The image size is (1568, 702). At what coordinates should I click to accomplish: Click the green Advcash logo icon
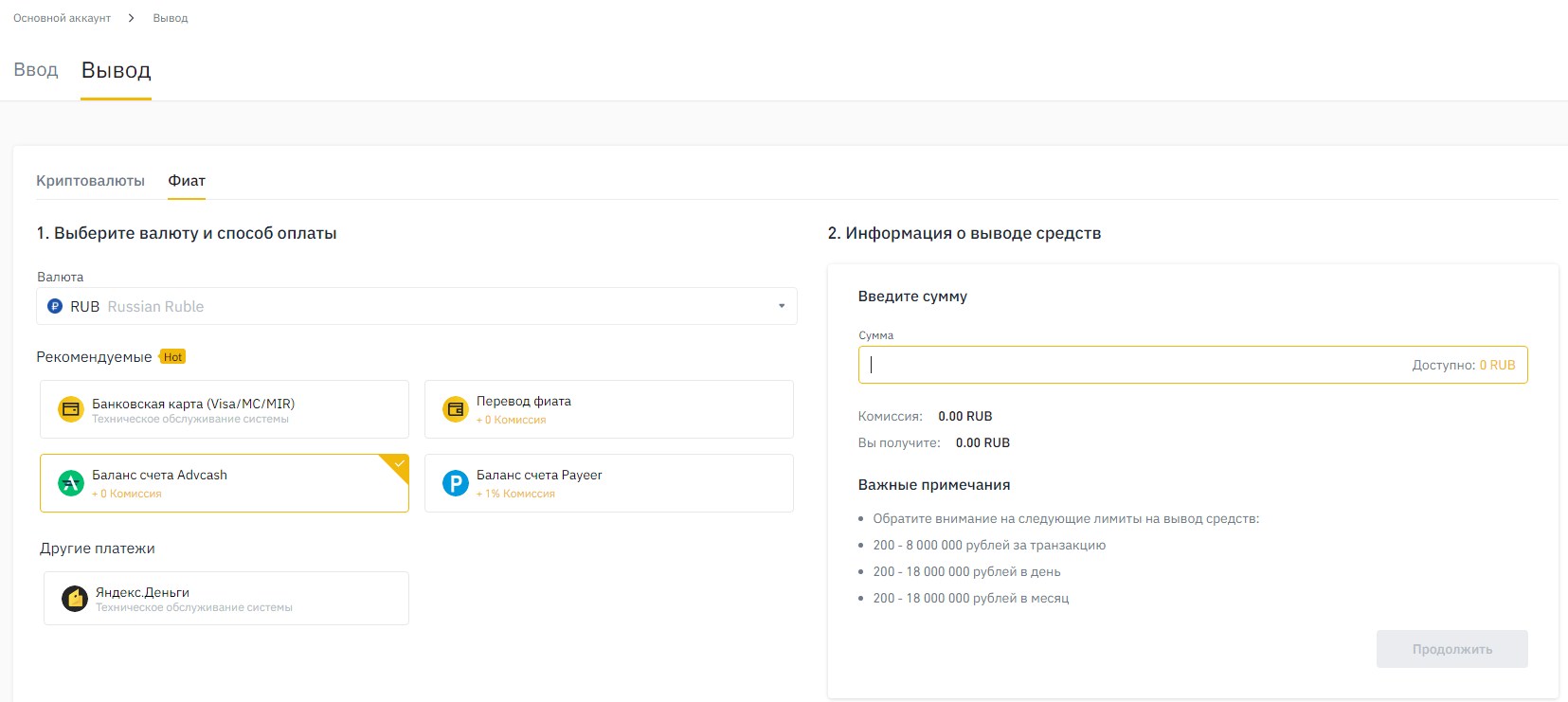(71, 483)
